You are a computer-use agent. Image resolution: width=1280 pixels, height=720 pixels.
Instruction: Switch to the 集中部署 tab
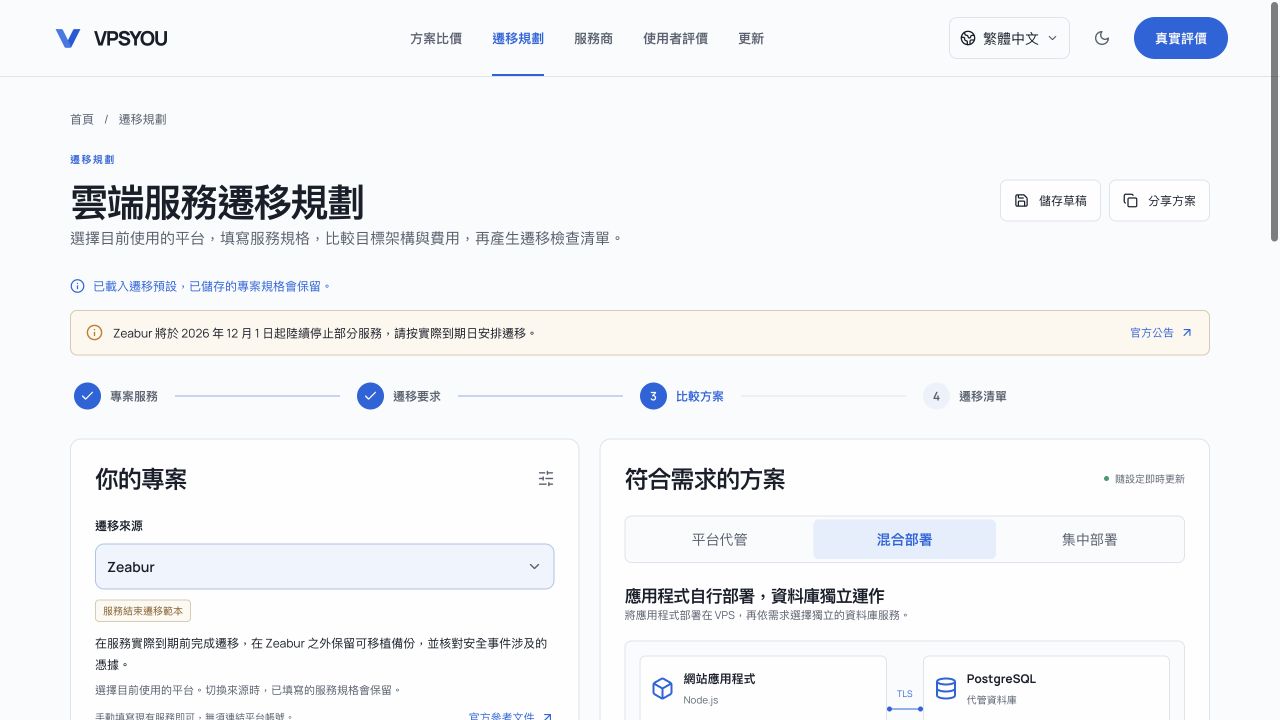[x=1090, y=539]
